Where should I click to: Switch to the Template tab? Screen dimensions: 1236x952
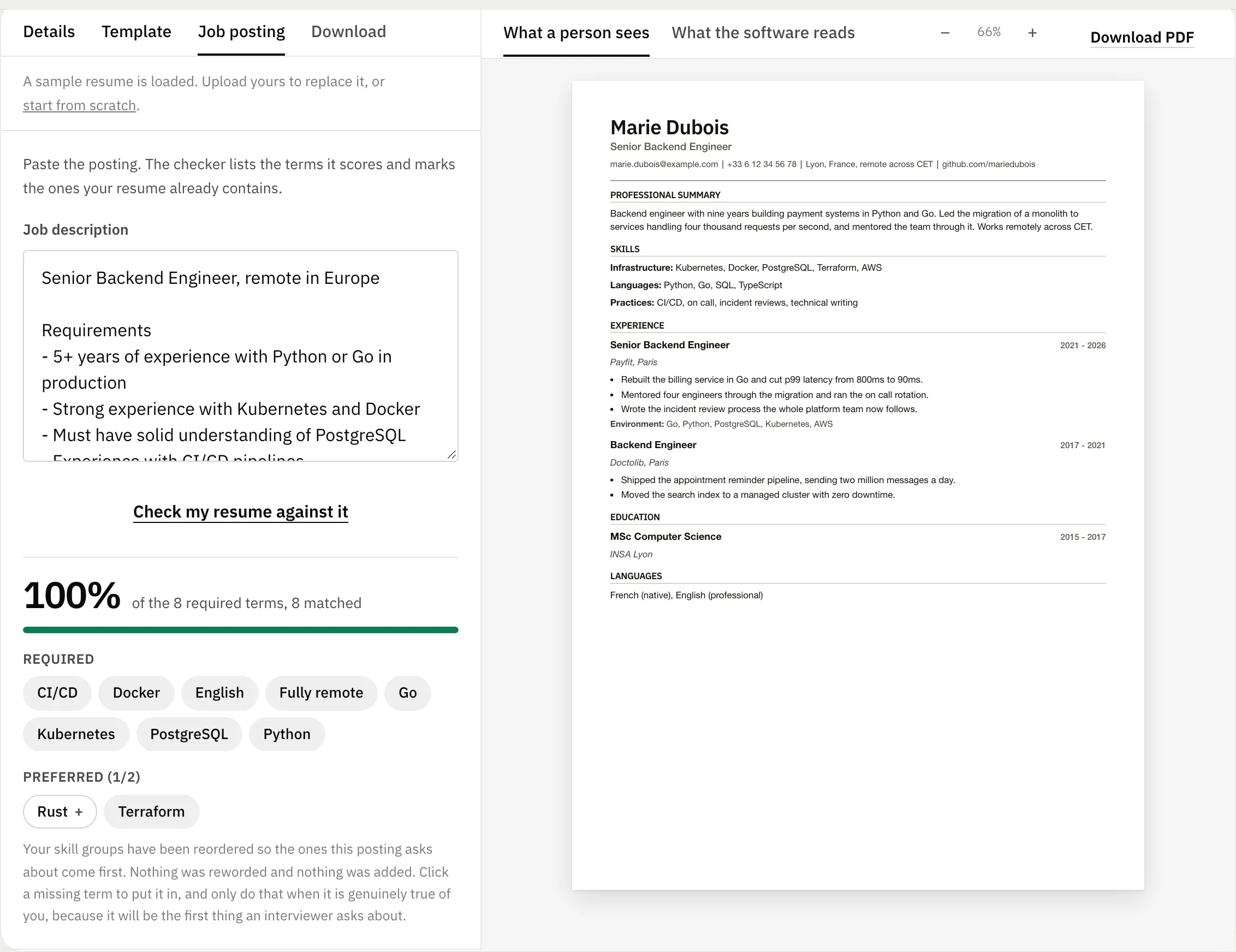(x=136, y=32)
